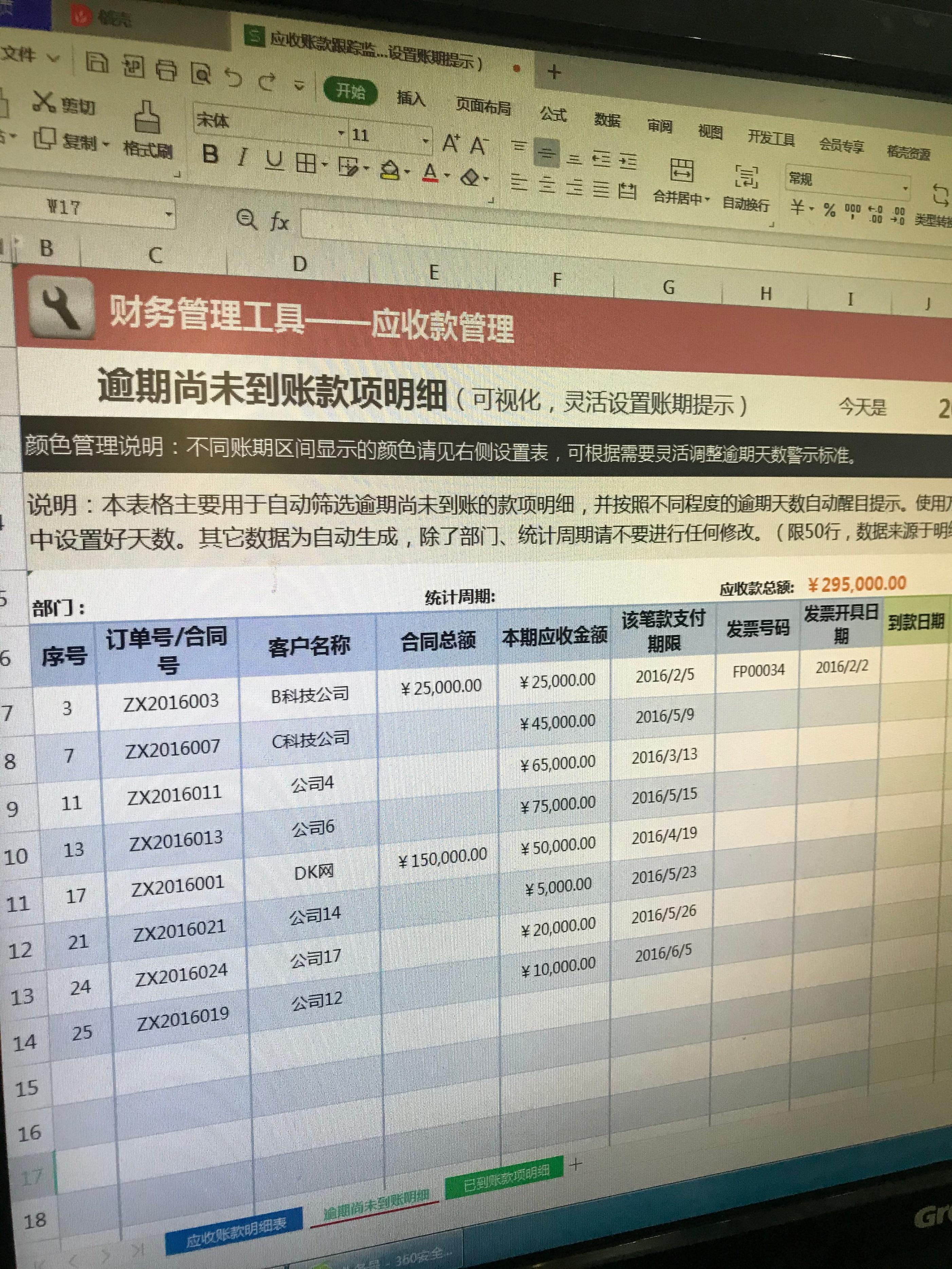Click the type conversion (类型转换) icon
The width and height of the screenshot is (952, 1269).
[940, 195]
